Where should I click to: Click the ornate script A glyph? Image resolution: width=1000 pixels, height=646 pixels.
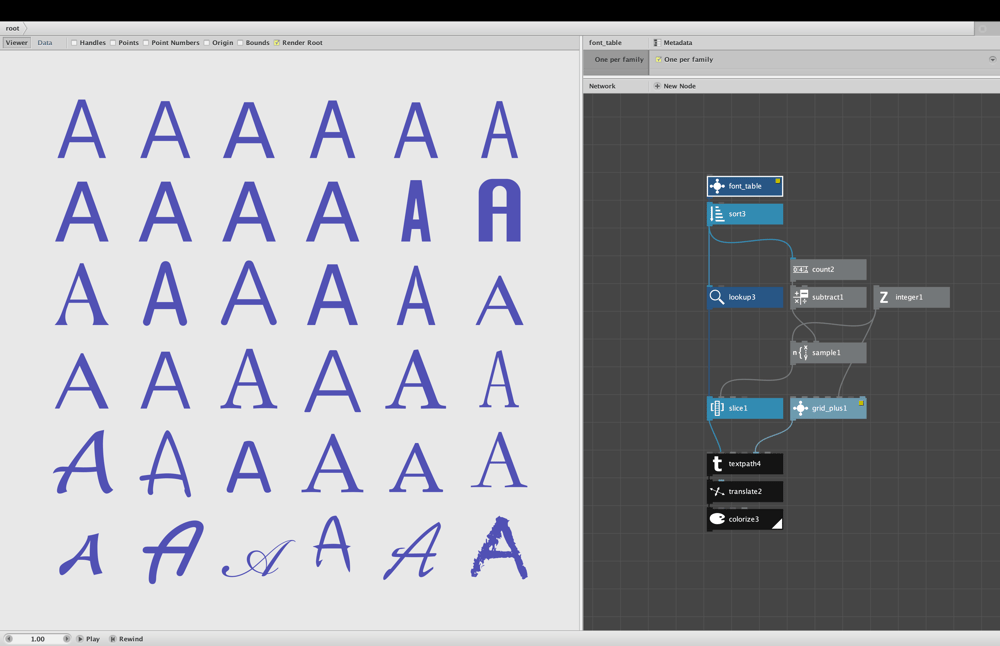(258, 558)
